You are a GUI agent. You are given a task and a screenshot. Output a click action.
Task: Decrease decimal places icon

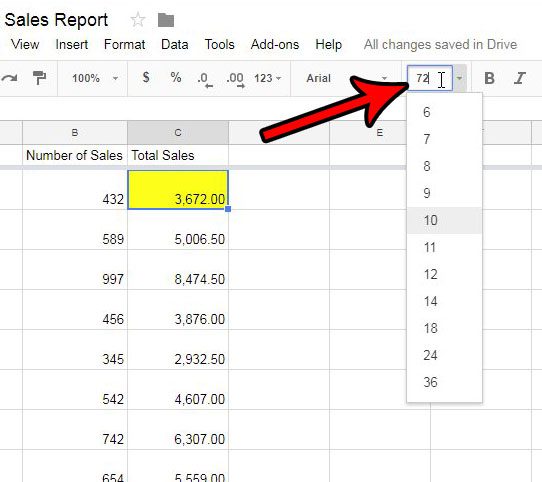205,79
